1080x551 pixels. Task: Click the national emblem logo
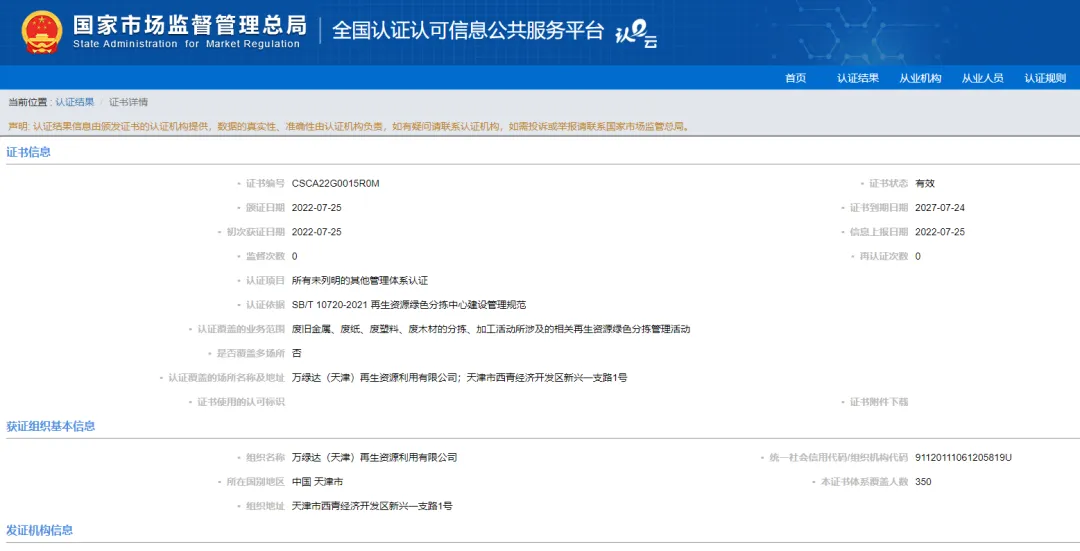pyautogui.click(x=42, y=32)
